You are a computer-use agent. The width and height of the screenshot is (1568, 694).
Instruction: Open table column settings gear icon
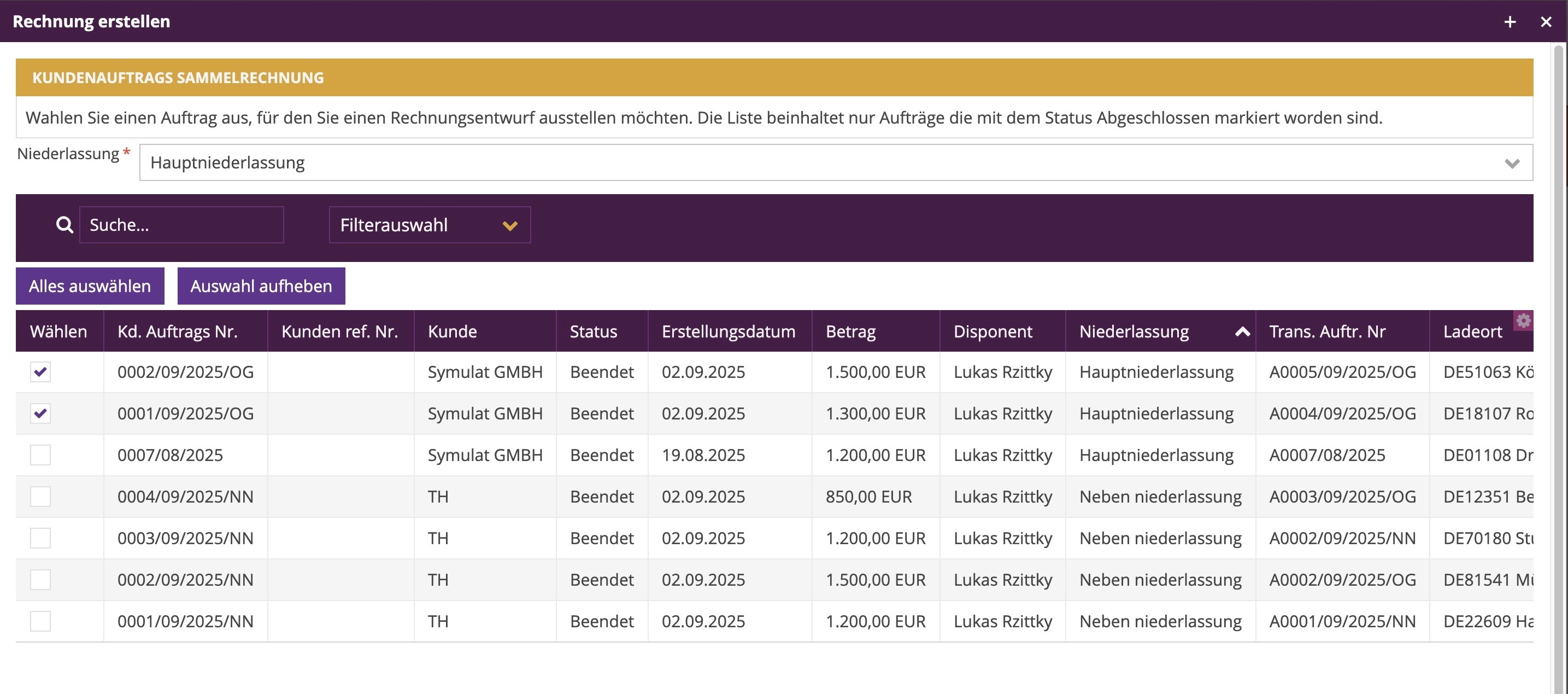1523,320
